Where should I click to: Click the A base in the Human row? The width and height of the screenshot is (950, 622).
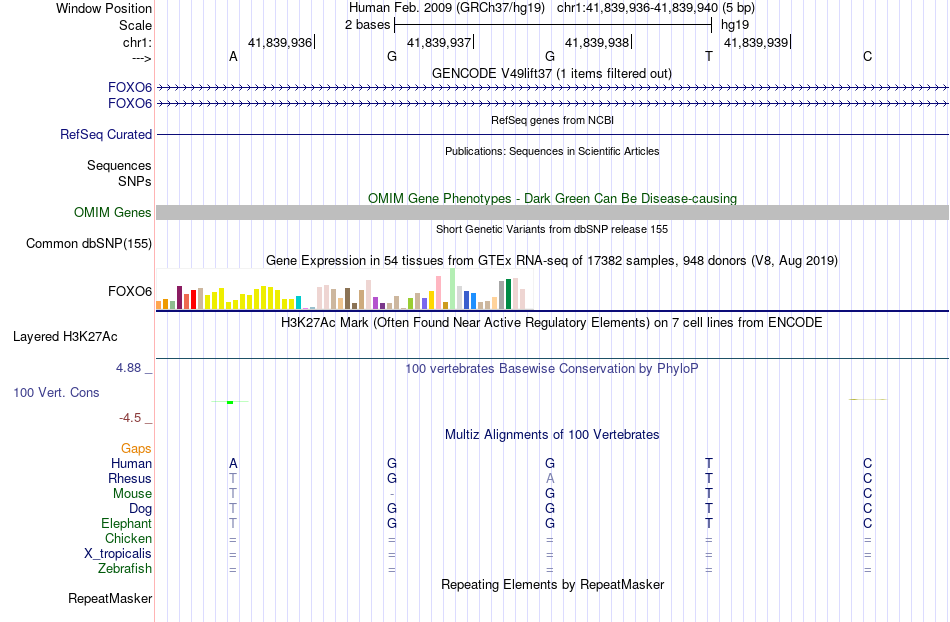click(x=233, y=463)
